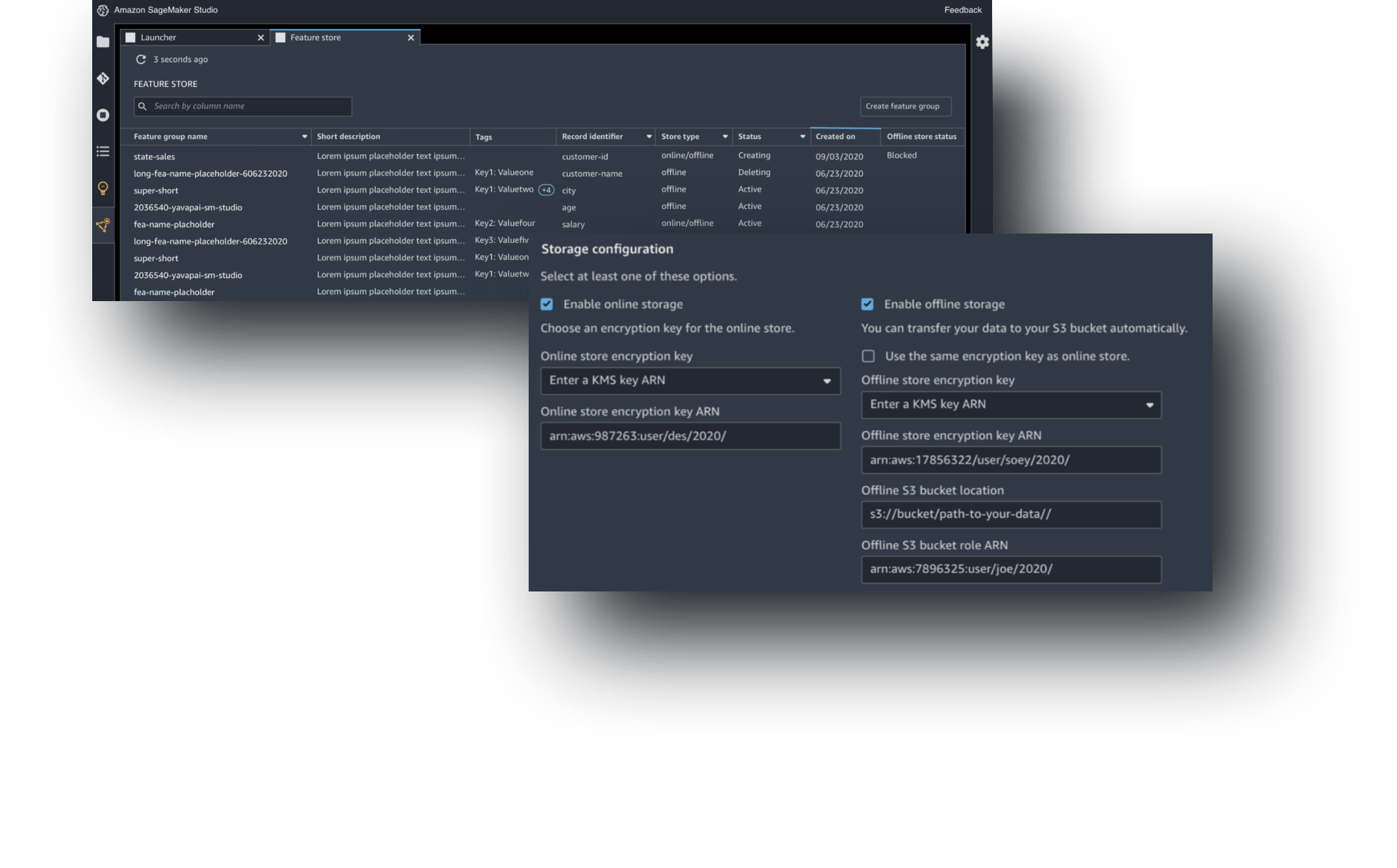Open the running terminals and kernels panel
Viewport: 1397px width, 868px height.
click(x=102, y=114)
